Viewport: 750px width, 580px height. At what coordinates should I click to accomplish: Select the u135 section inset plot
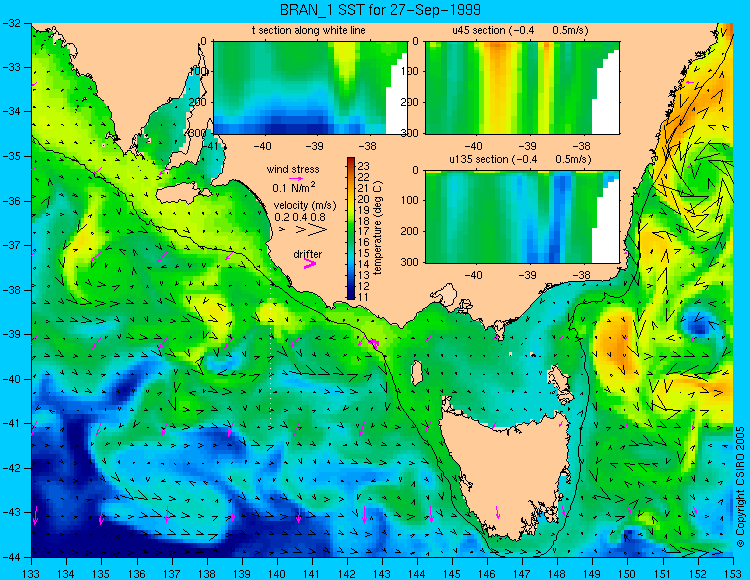point(522,217)
